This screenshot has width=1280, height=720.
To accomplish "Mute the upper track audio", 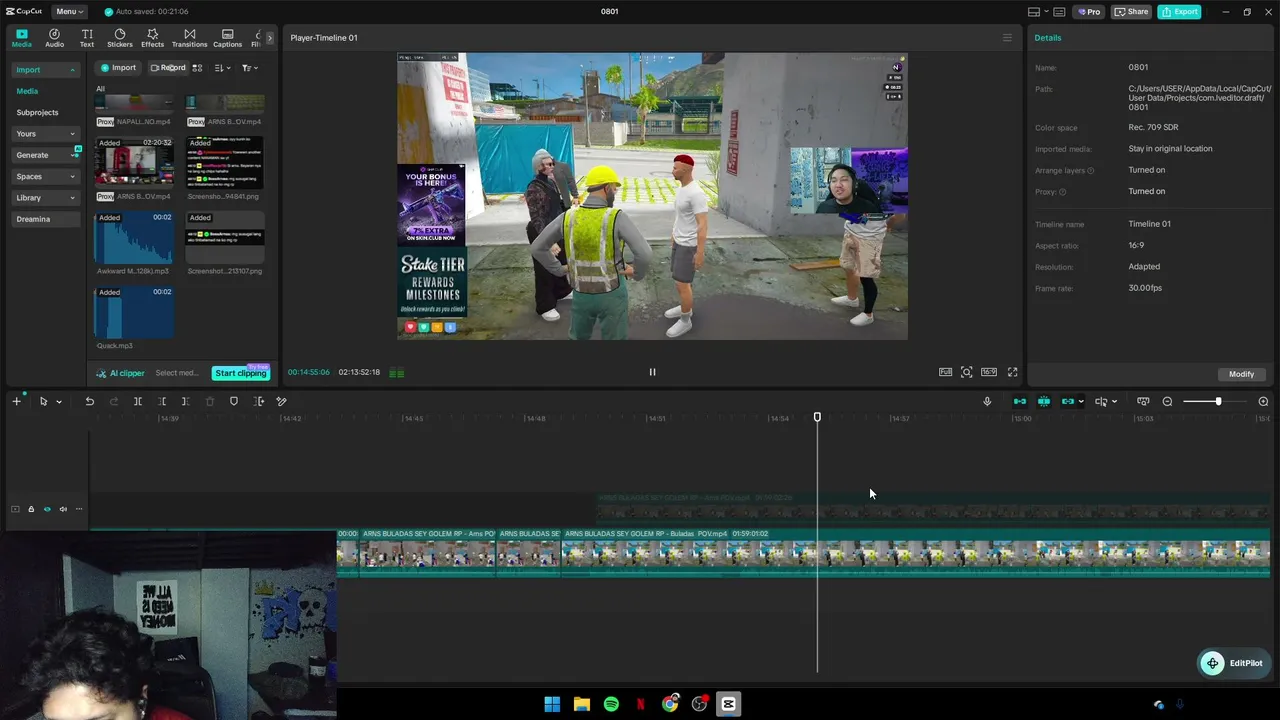I will coord(63,509).
